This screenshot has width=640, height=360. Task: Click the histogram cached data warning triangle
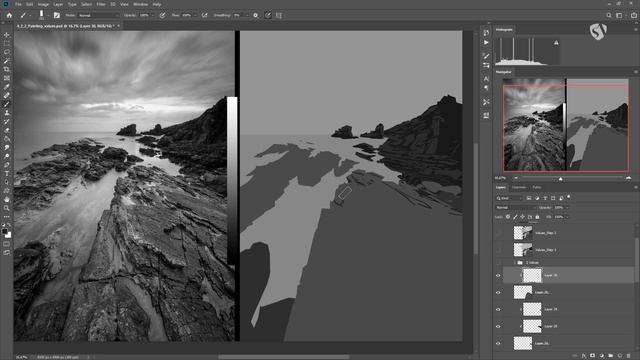click(556, 42)
